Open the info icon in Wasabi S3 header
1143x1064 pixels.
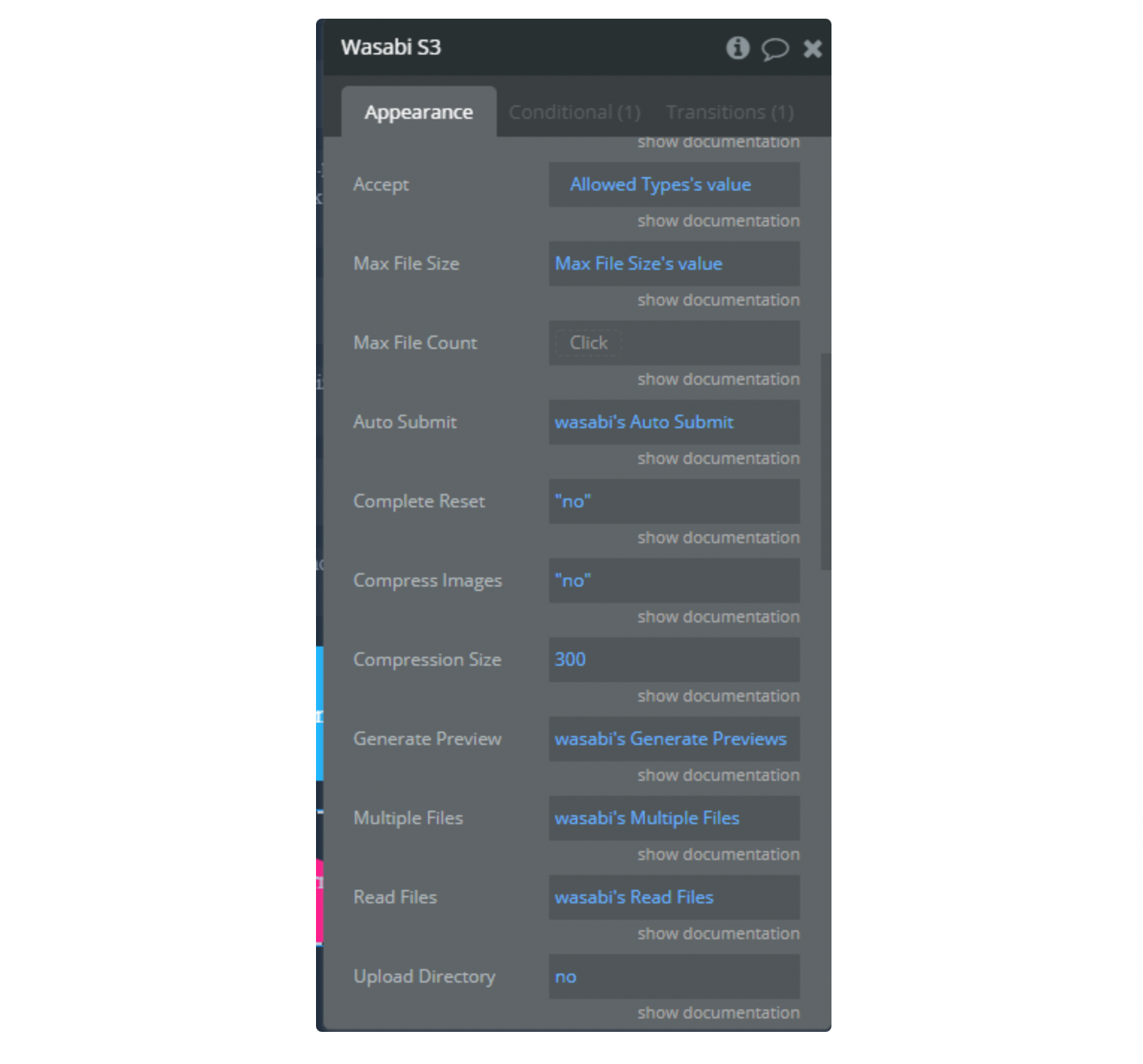pyautogui.click(x=737, y=48)
